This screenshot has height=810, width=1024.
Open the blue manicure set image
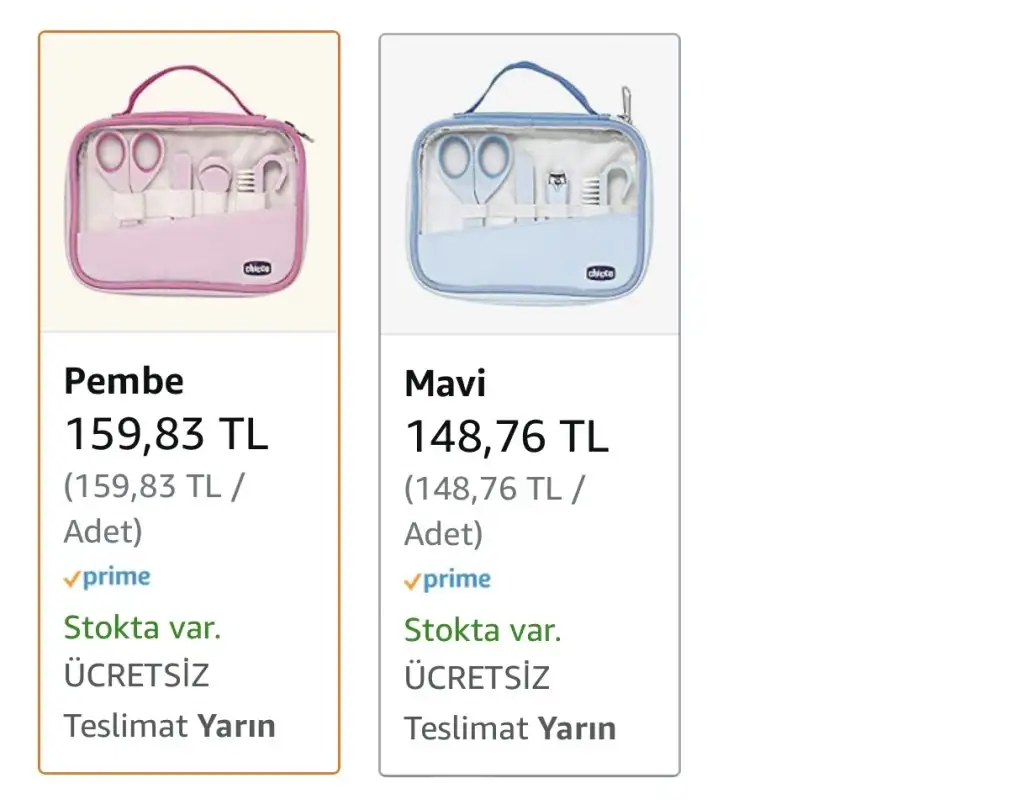coord(530,185)
